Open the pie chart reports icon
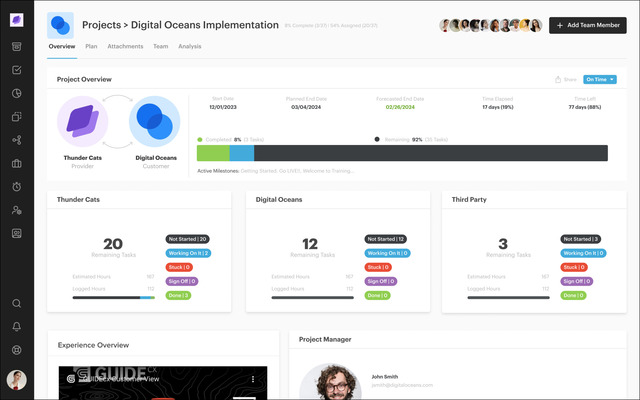The height and width of the screenshot is (400, 640). point(17,93)
